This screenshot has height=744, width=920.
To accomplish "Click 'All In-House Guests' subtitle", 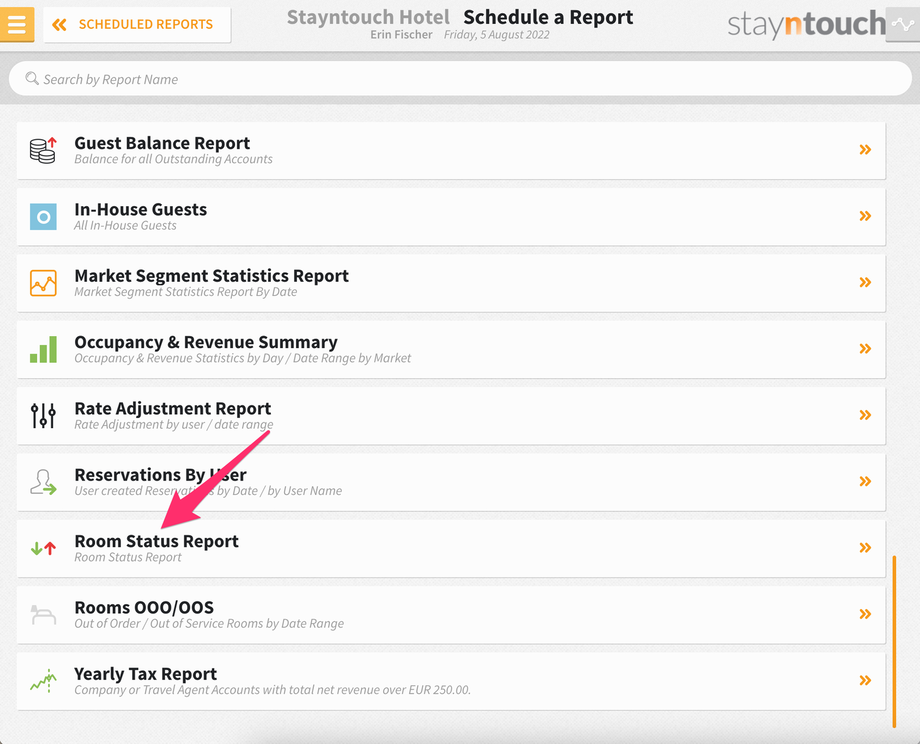I will tap(125, 225).
